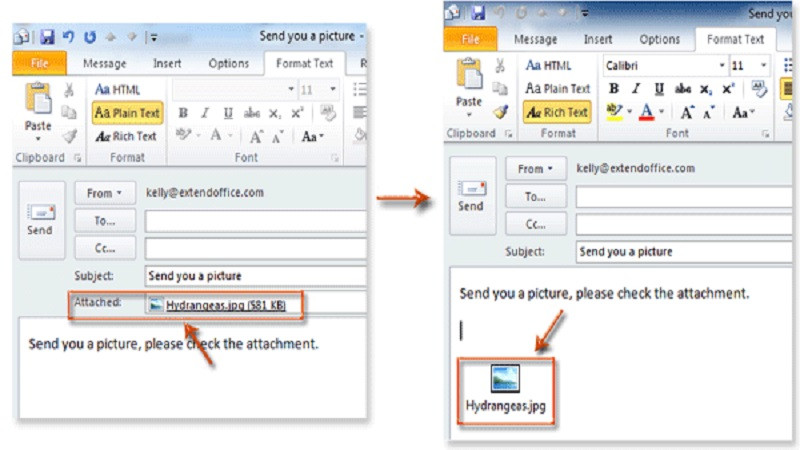Click Send button in left window
The height and width of the screenshot is (450, 800).
tap(41, 220)
